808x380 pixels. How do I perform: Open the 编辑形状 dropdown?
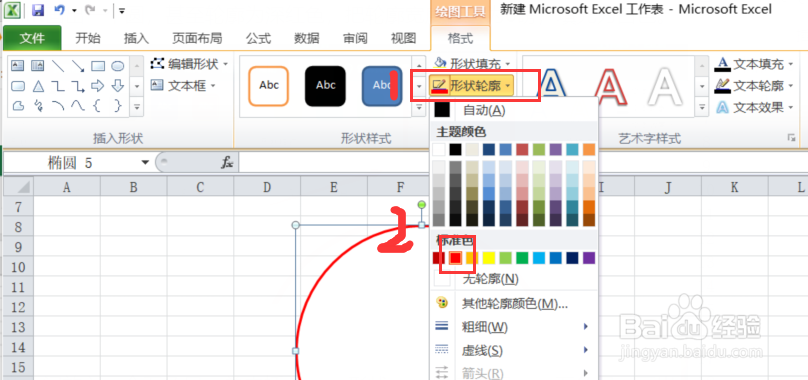pos(189,64)
